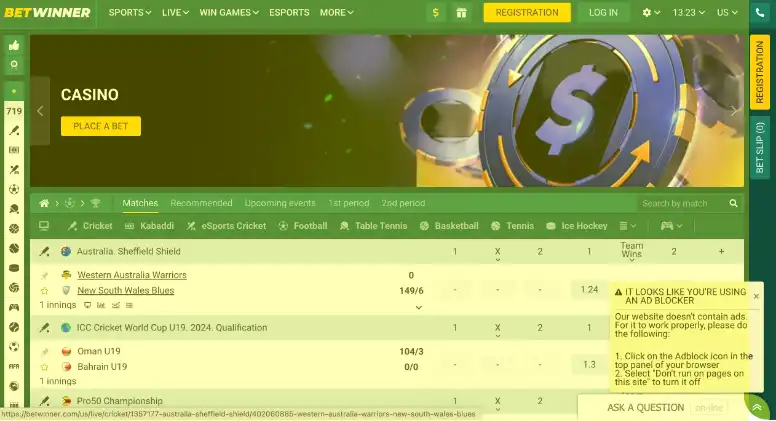Open the gift bonus icon in header

pyautogui.click(x=461, y=12)
